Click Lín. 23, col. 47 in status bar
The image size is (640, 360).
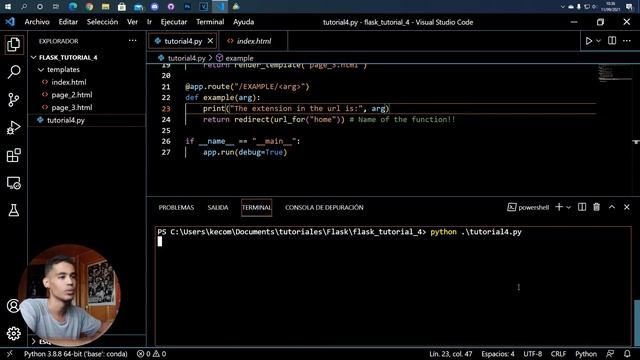pos(451,353)
